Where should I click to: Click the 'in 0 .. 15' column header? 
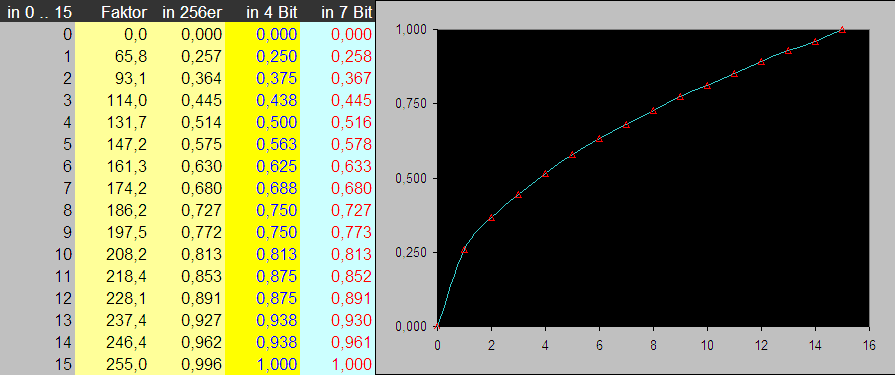tap(38, 12)
